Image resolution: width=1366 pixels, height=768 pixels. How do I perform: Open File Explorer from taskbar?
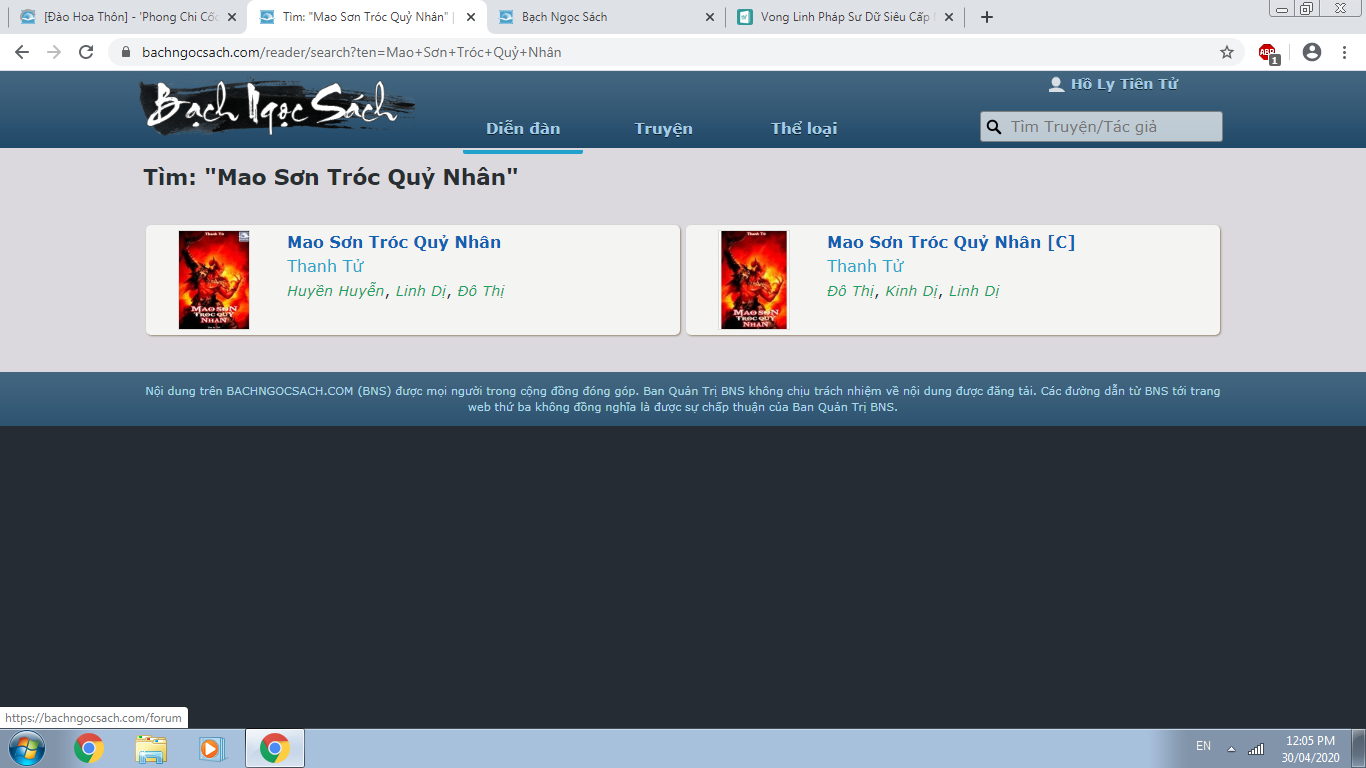click(151, 748)
